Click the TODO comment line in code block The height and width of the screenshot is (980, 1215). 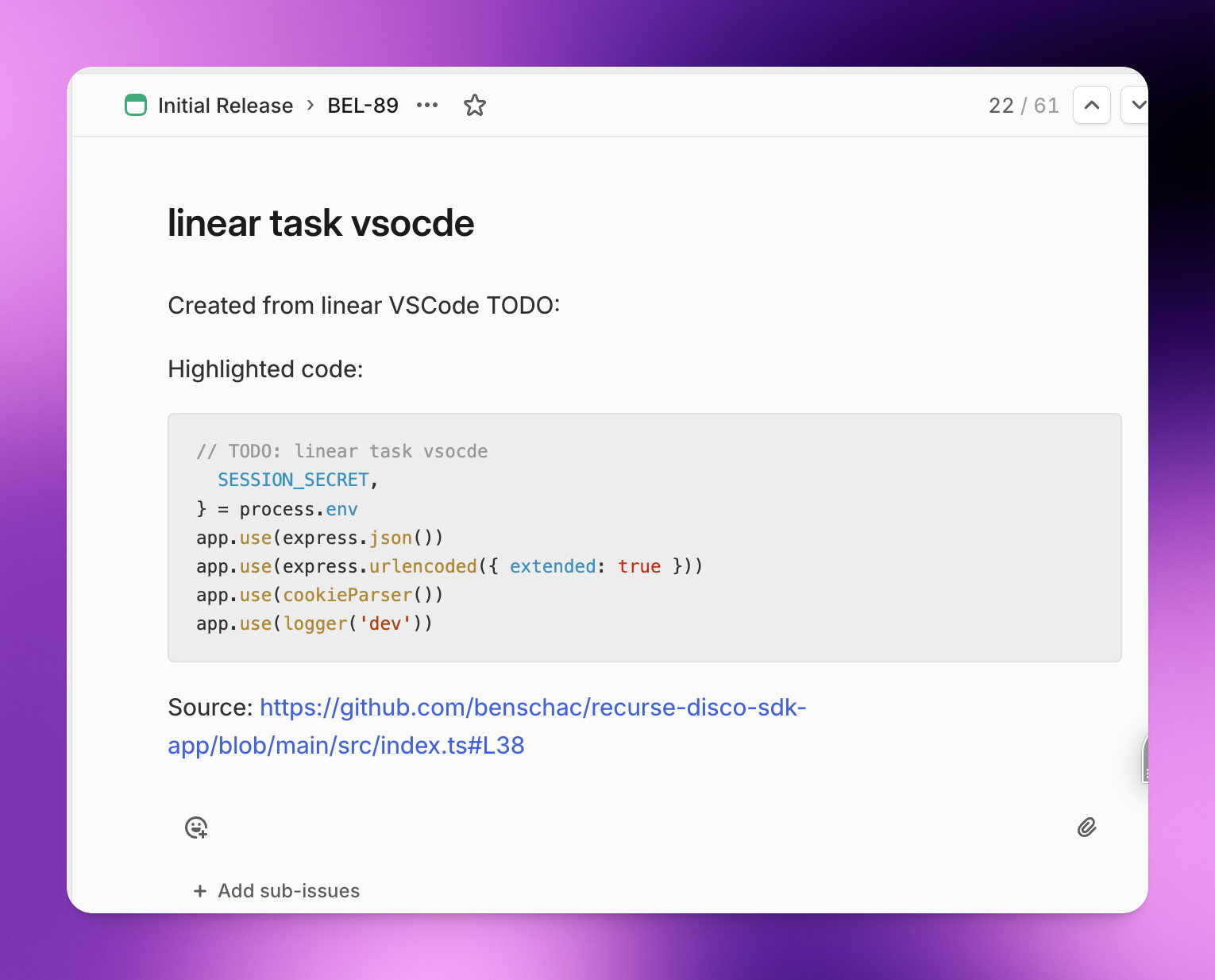pos(342,451)
